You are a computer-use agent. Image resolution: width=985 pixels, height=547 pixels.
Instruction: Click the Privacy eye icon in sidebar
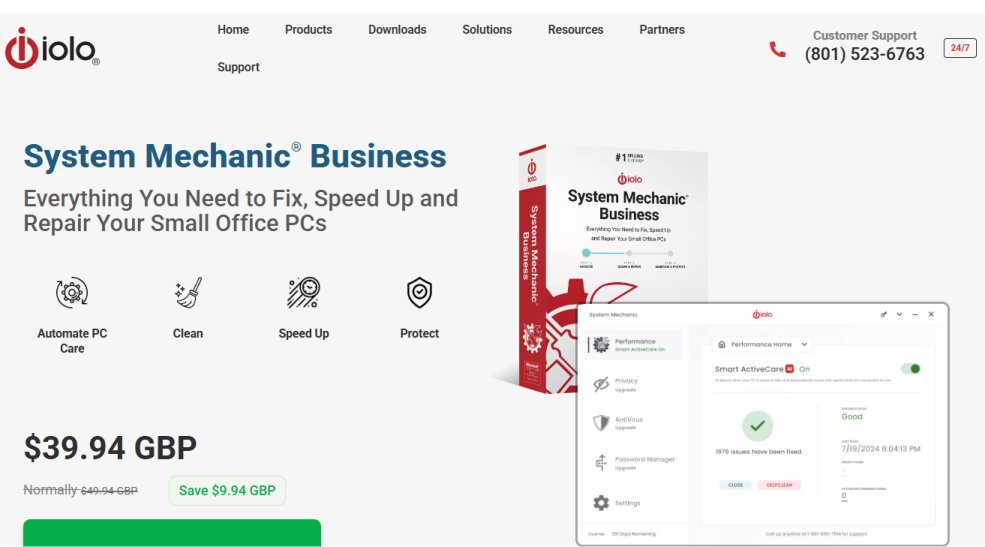pos(601,384)
